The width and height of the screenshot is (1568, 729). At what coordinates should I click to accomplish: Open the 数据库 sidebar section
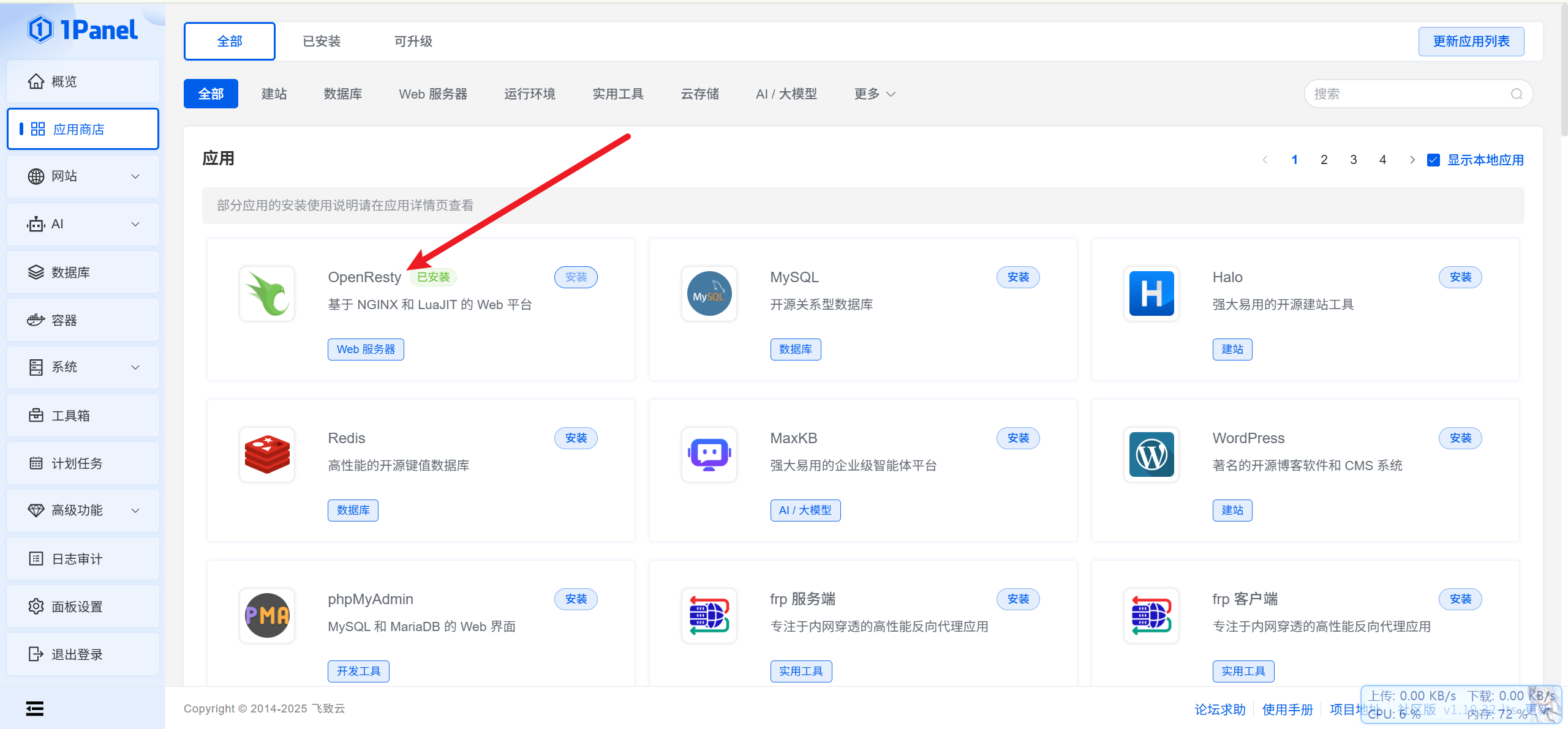coord(83,272)
